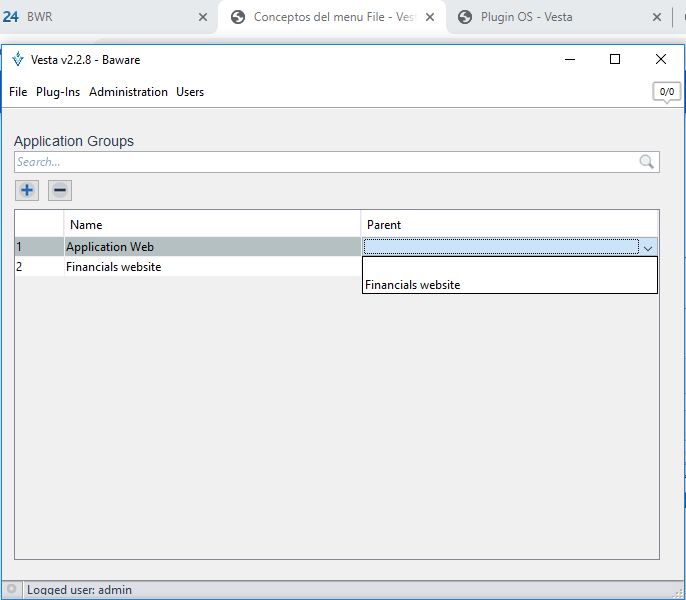Click the magnifier icon in the search box
This screenshot has width=686, height=600.
[647, 162]
